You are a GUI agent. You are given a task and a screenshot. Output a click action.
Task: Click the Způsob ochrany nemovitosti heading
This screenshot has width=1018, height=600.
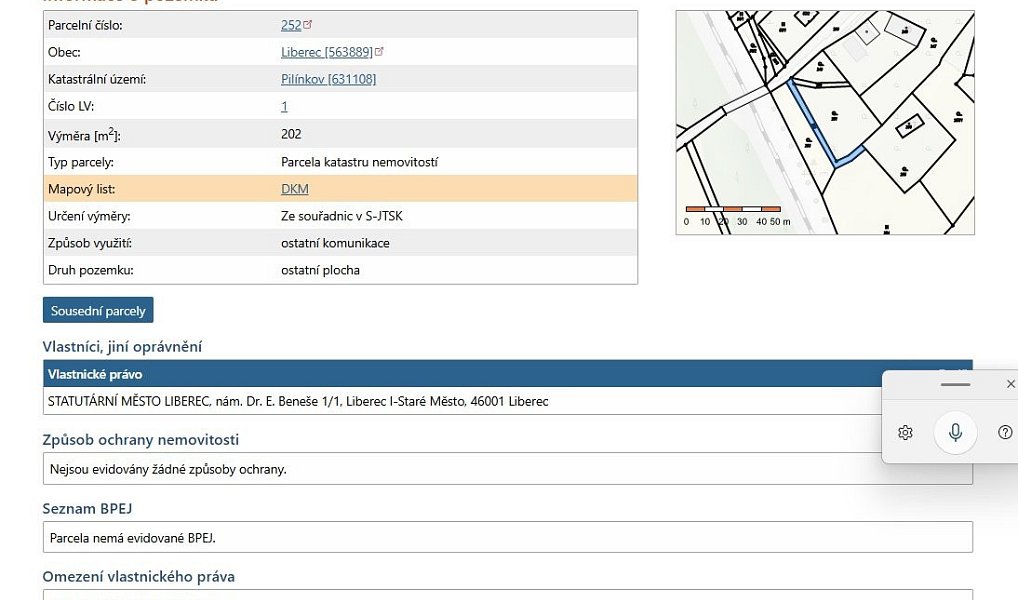pos(141,440)
